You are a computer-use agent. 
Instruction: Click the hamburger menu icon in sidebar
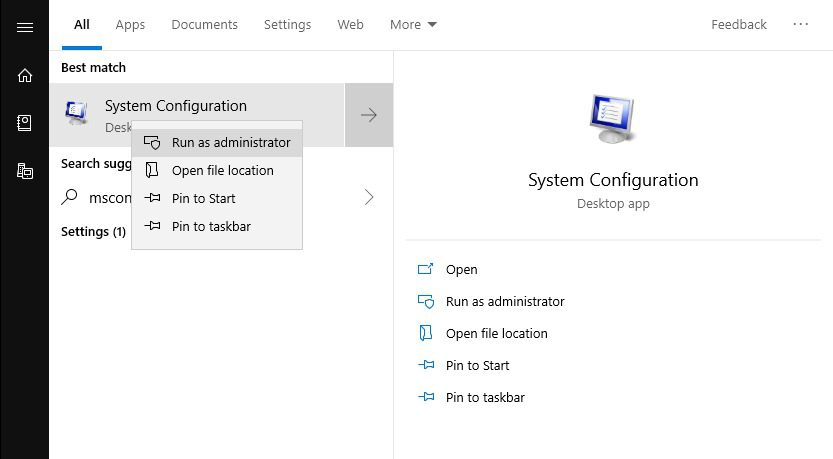pyautogui.click(x=25, y=27)
